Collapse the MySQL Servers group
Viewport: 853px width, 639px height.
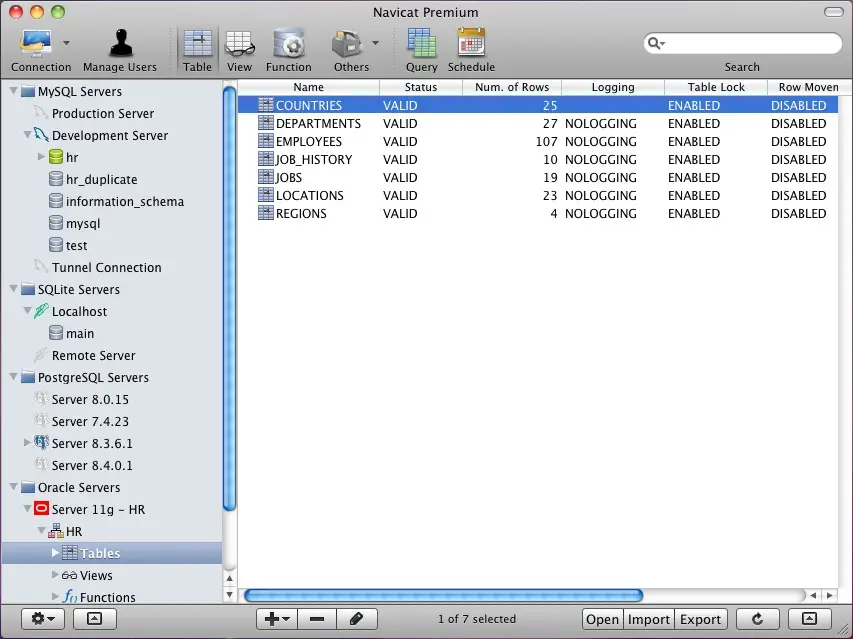pos(14,91)
